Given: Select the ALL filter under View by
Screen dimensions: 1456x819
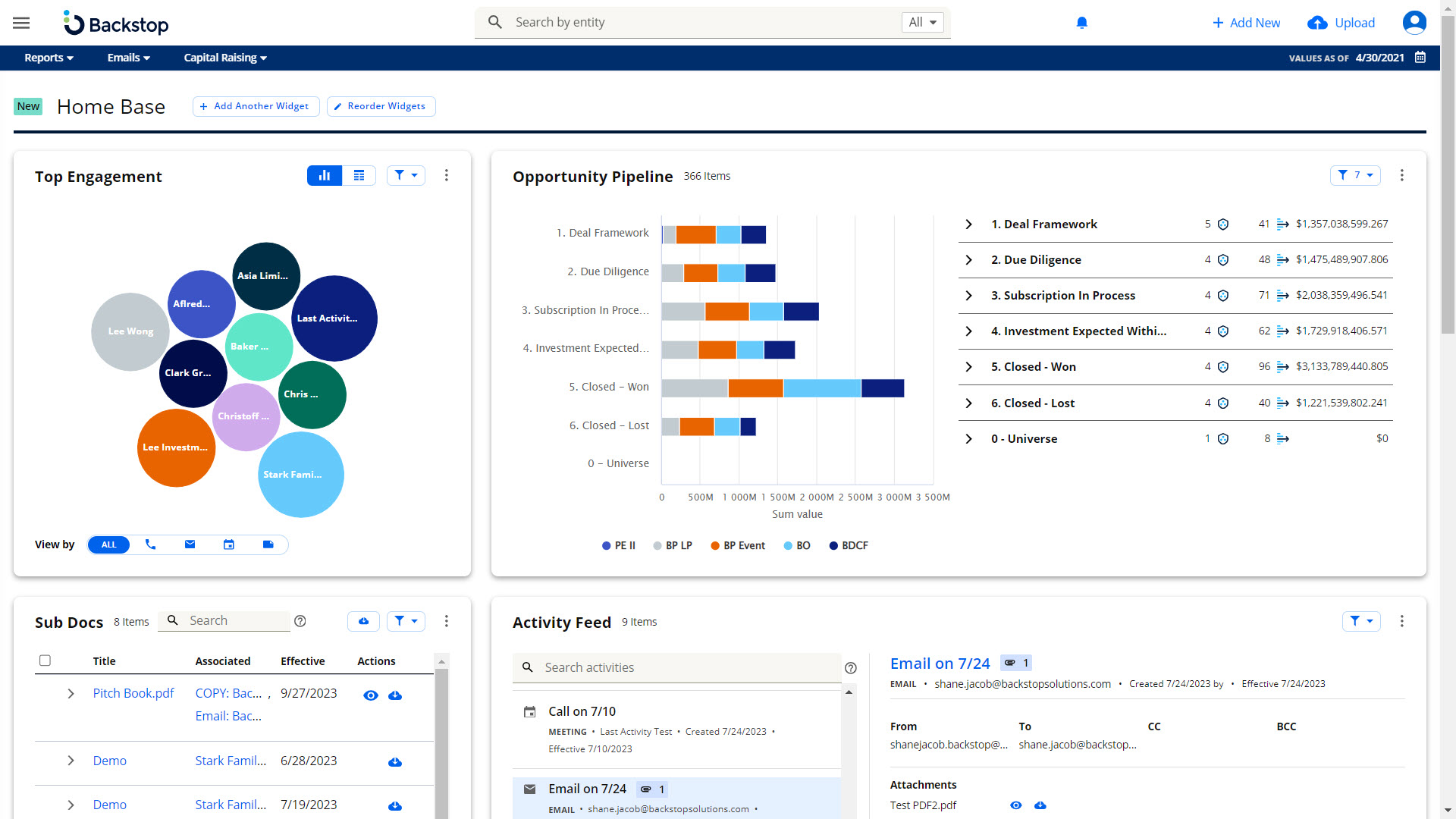Looking at the screenshot, I should pyautogui.click(x=108, y=544).
